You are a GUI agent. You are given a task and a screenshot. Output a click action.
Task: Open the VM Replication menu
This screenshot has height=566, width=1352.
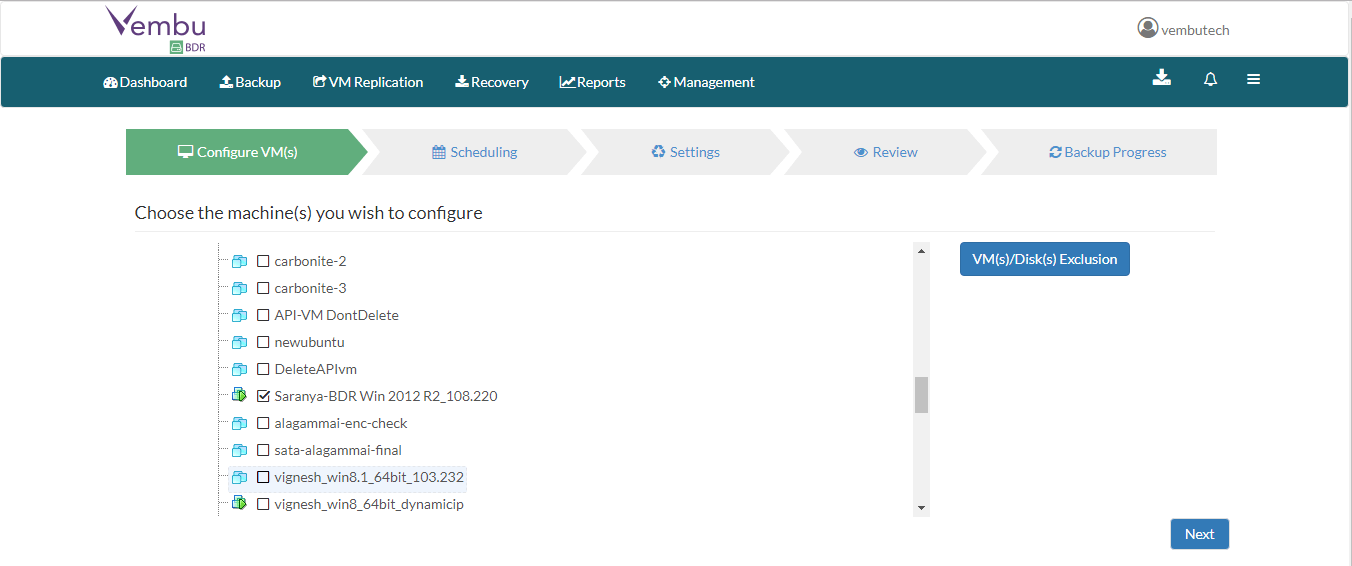(x=368, y=82)
